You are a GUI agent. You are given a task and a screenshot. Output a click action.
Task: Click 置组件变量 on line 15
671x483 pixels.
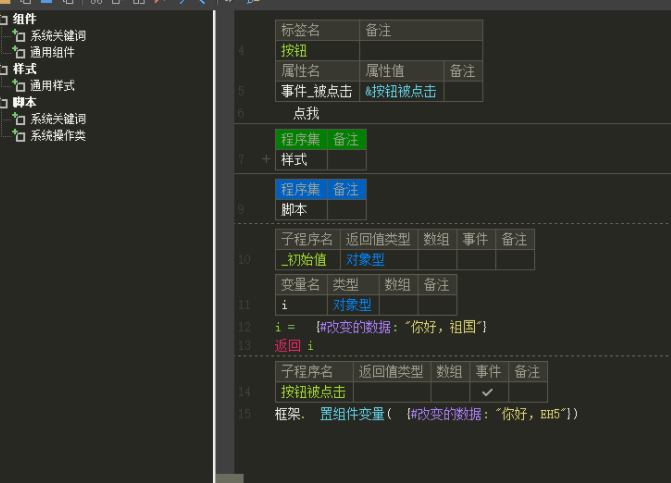point(352,414)
